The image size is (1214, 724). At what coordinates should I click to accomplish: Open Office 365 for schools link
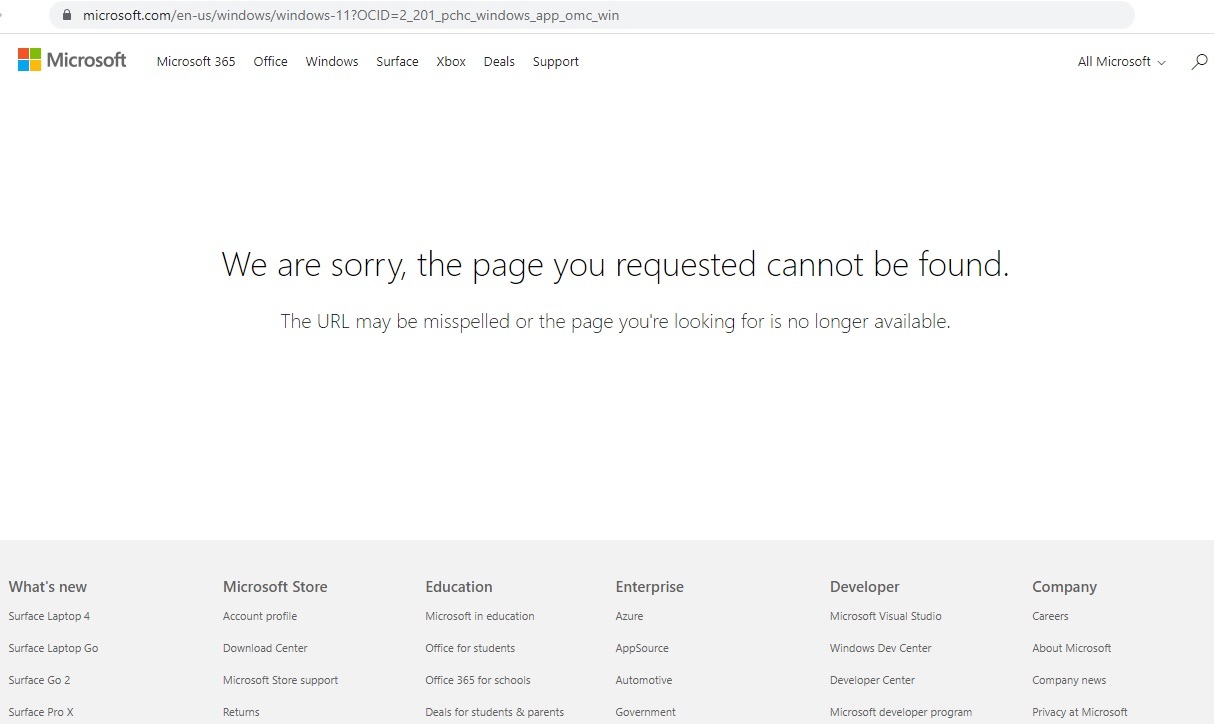coord(478,680)
